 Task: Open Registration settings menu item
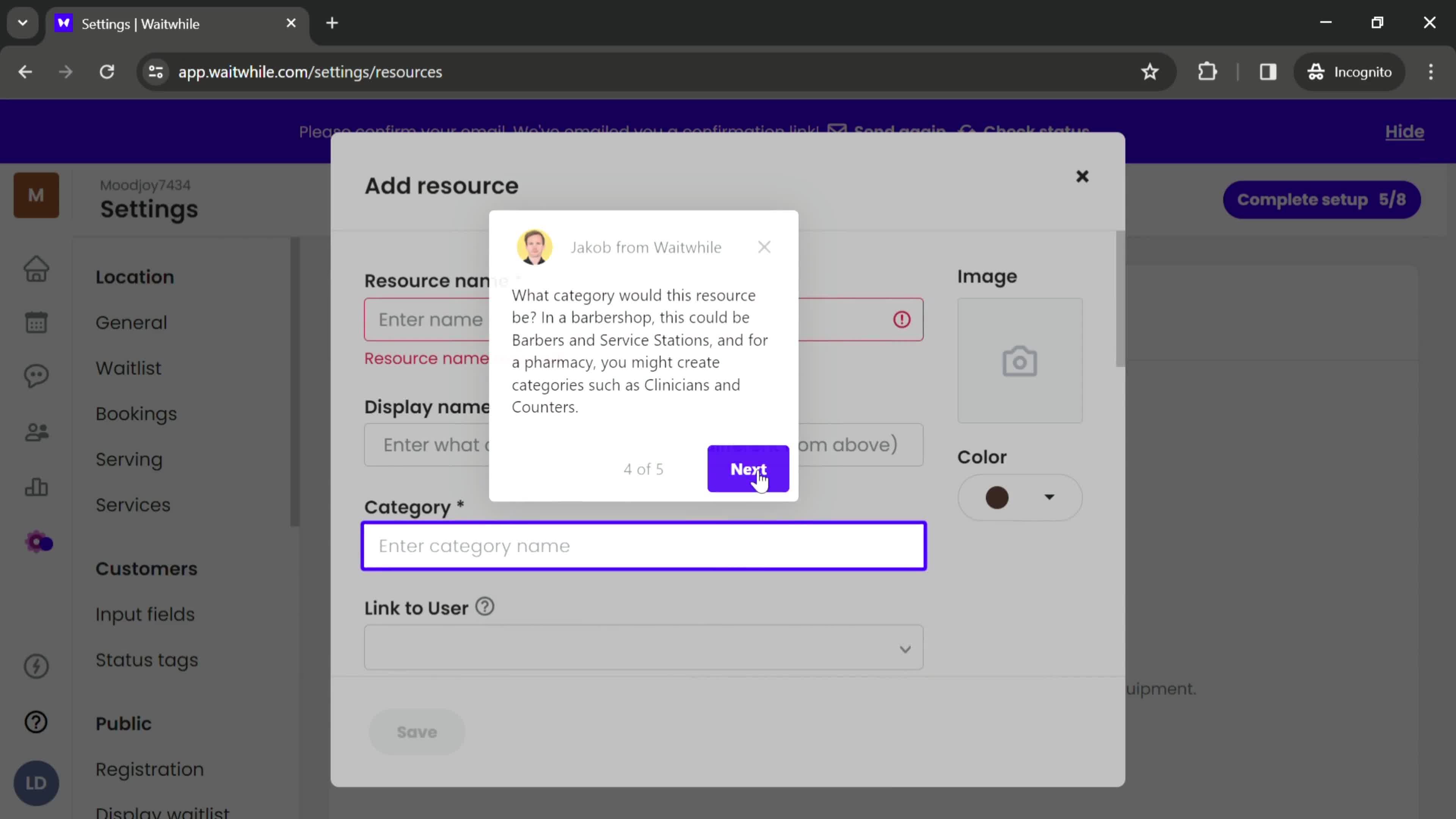tap(149, 770)
